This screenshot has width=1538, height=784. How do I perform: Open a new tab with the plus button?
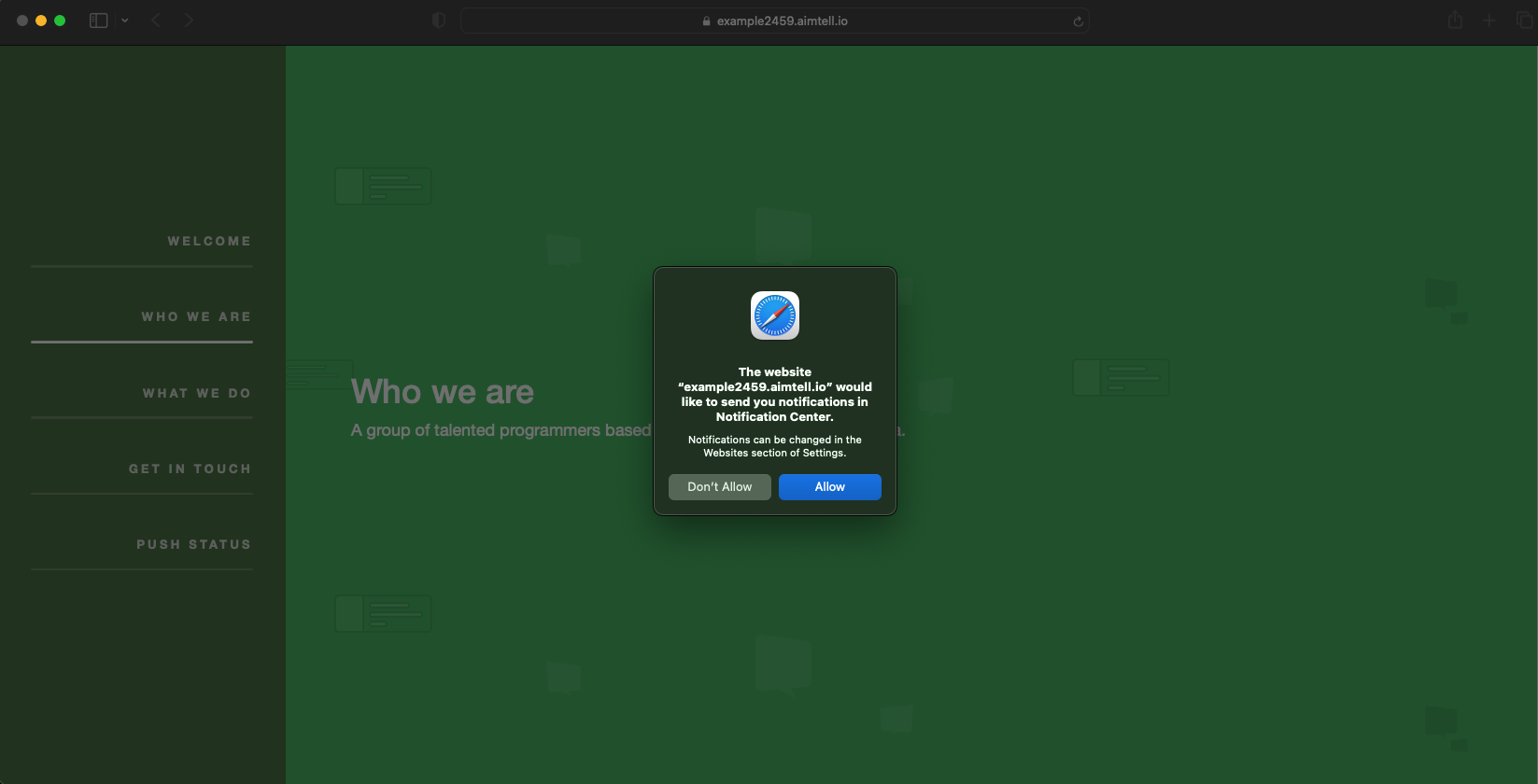coord(1489,21)
